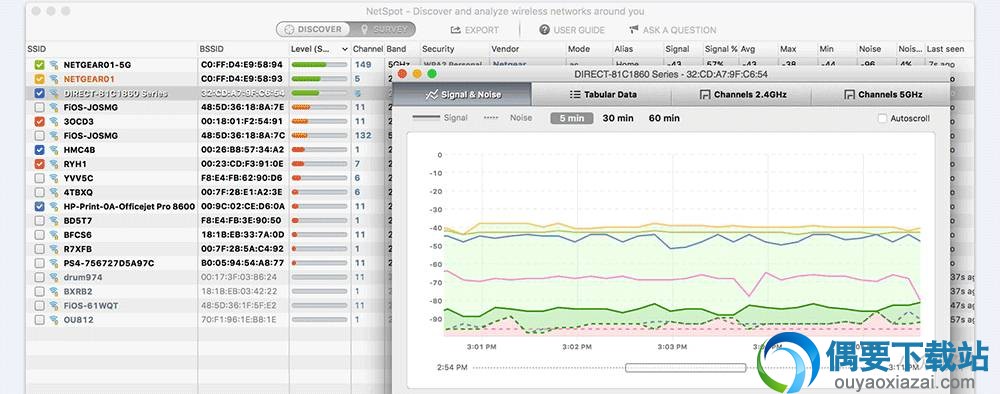Click the Wi-Fi icon beside RYH1
The height and width of the screenshot is (394, 1000).
[54, 164]
